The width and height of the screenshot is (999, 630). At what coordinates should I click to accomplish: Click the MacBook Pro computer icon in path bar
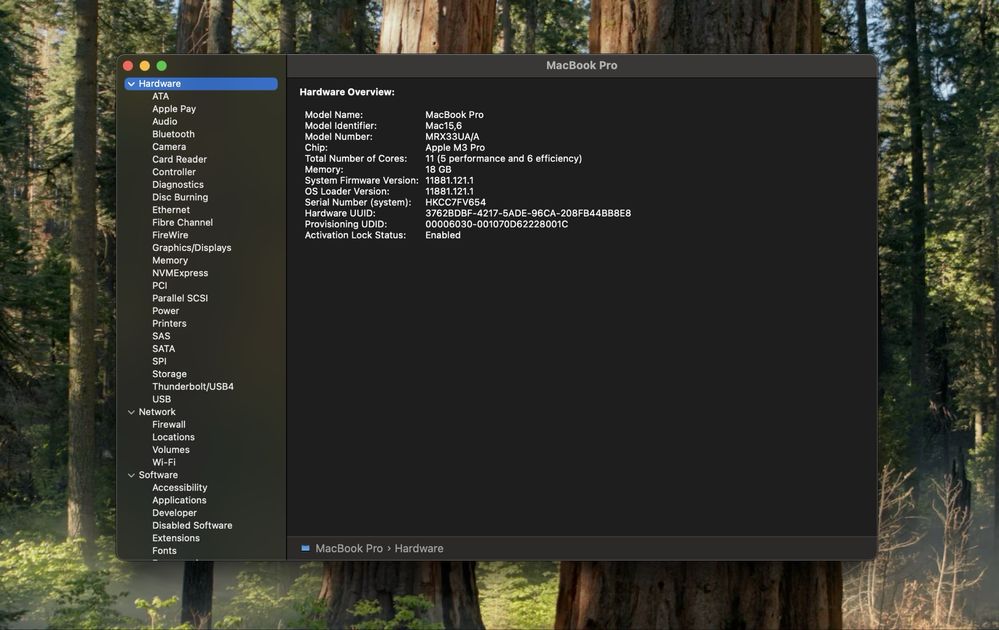[x=305, y=548]
